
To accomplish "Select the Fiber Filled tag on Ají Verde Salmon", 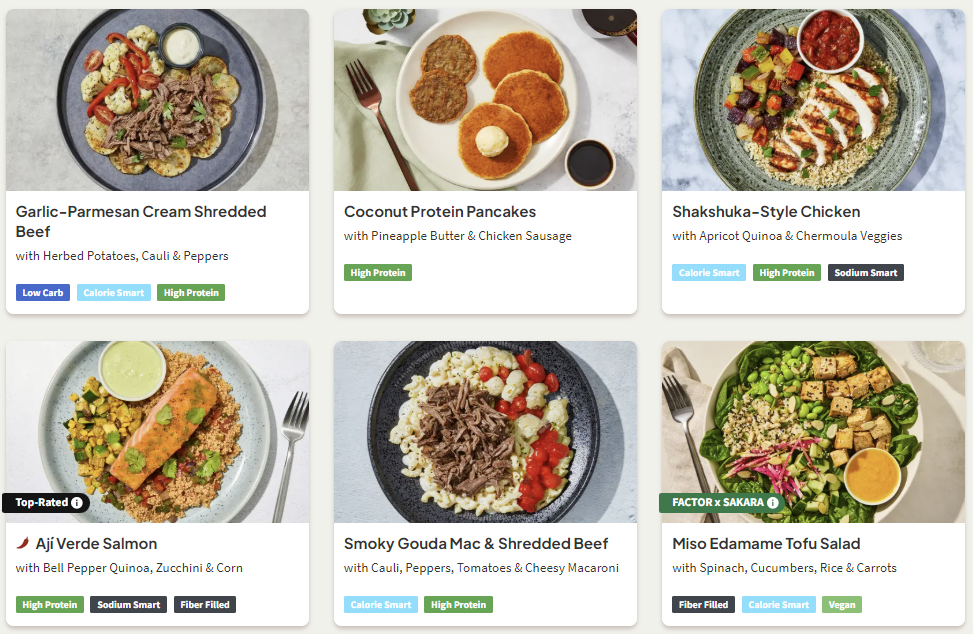I will click(x=205, y=605).
